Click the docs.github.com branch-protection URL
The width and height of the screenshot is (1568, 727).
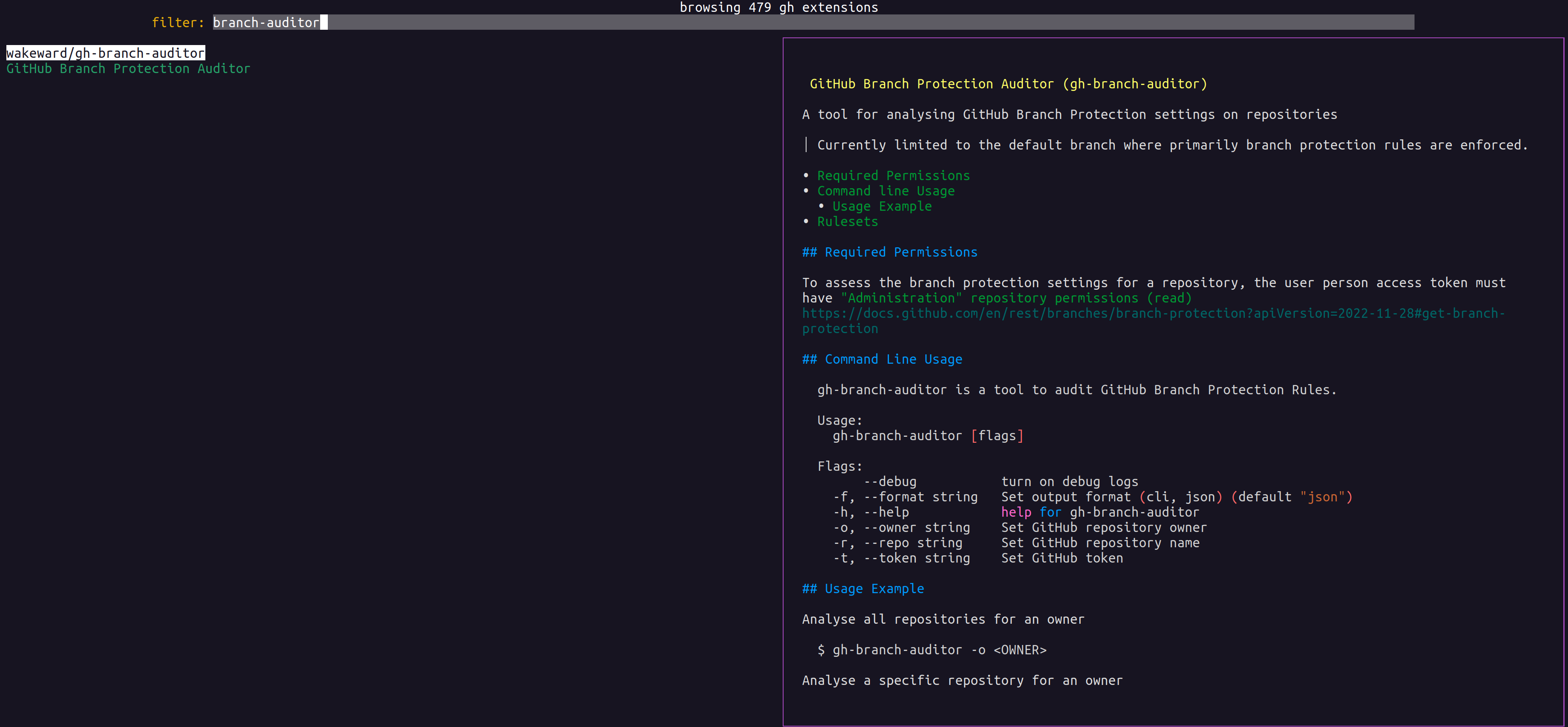point(1152,313)
